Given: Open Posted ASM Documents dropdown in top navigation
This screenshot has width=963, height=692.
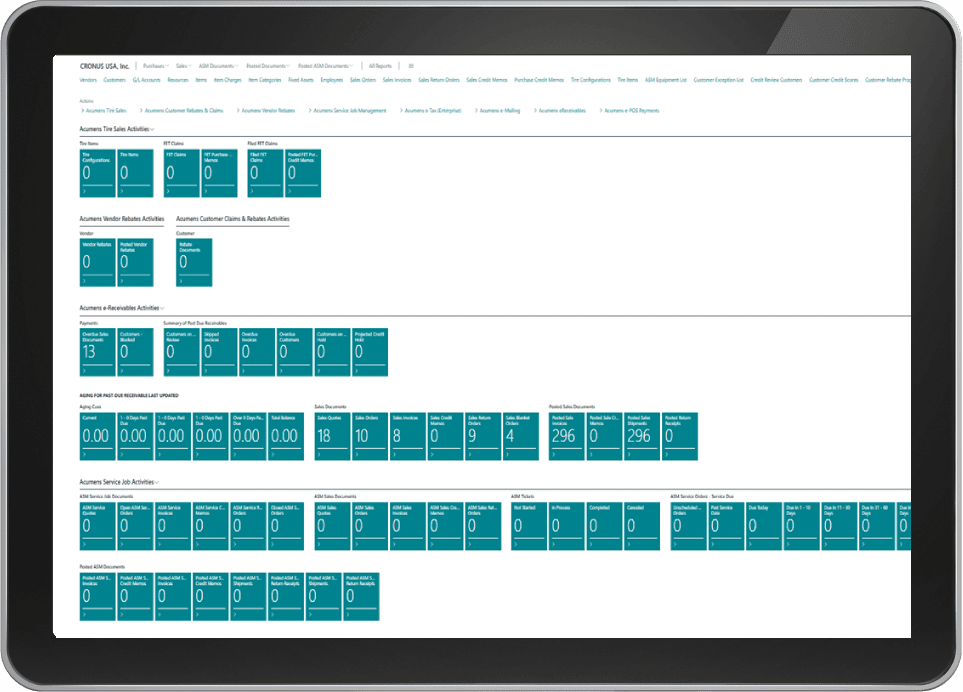Looking at the screenshot, I should pyautogui.click(x=326, y=66).
